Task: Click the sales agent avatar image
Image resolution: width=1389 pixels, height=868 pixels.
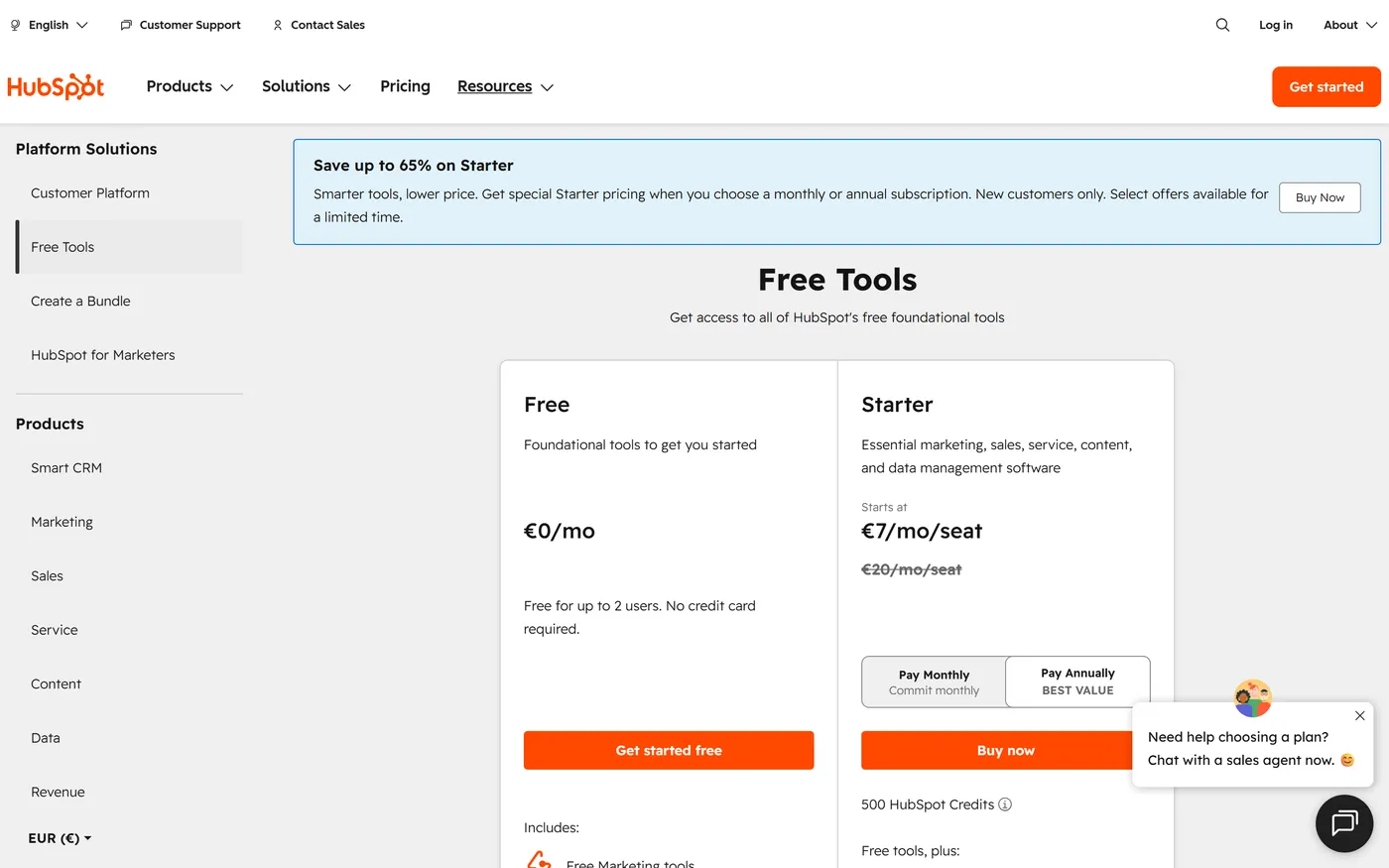Action: (x=1253, y=698)
